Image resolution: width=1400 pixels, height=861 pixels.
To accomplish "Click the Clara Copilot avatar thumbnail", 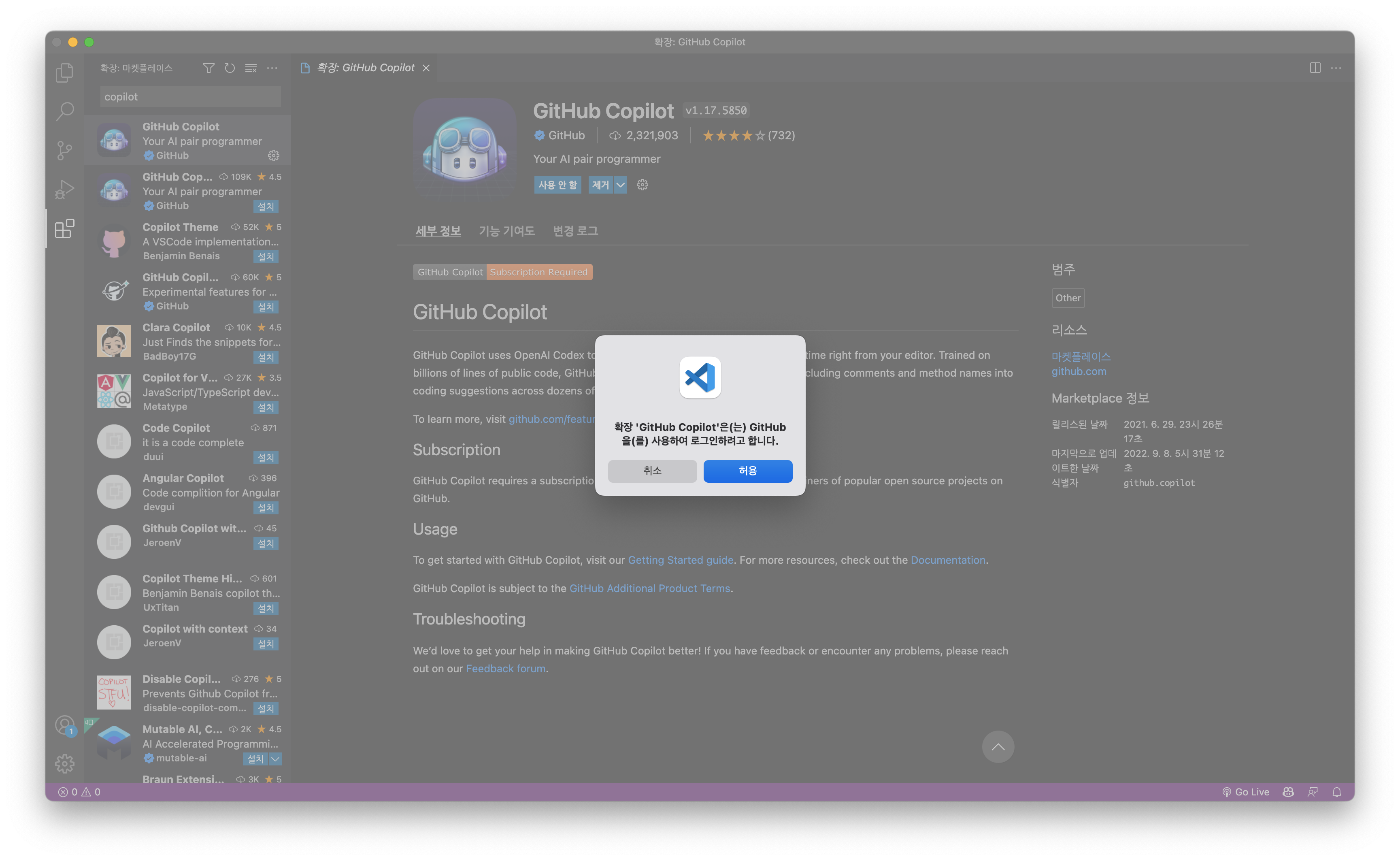I will (x=114, y=341).
